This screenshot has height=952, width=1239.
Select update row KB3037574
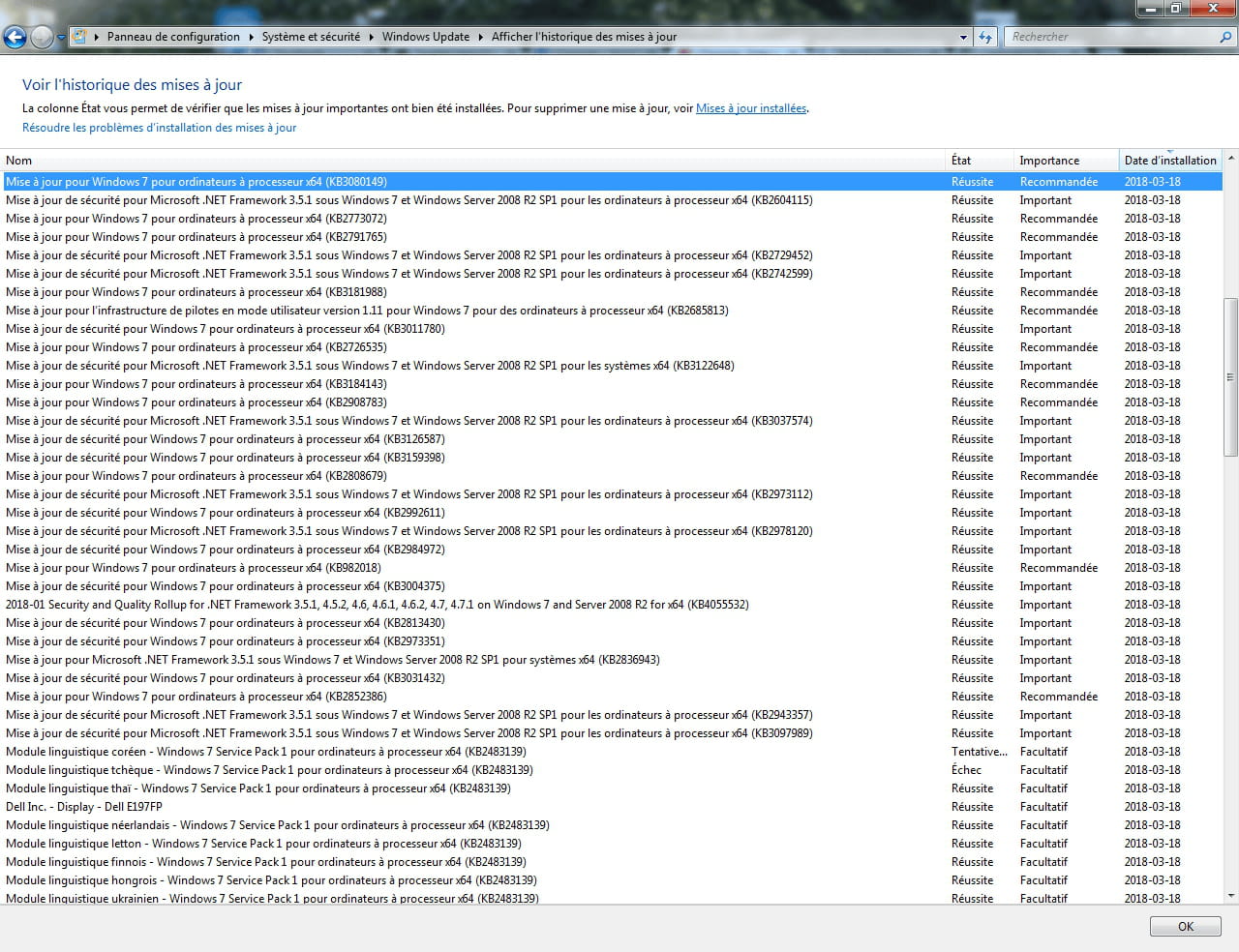612,421
